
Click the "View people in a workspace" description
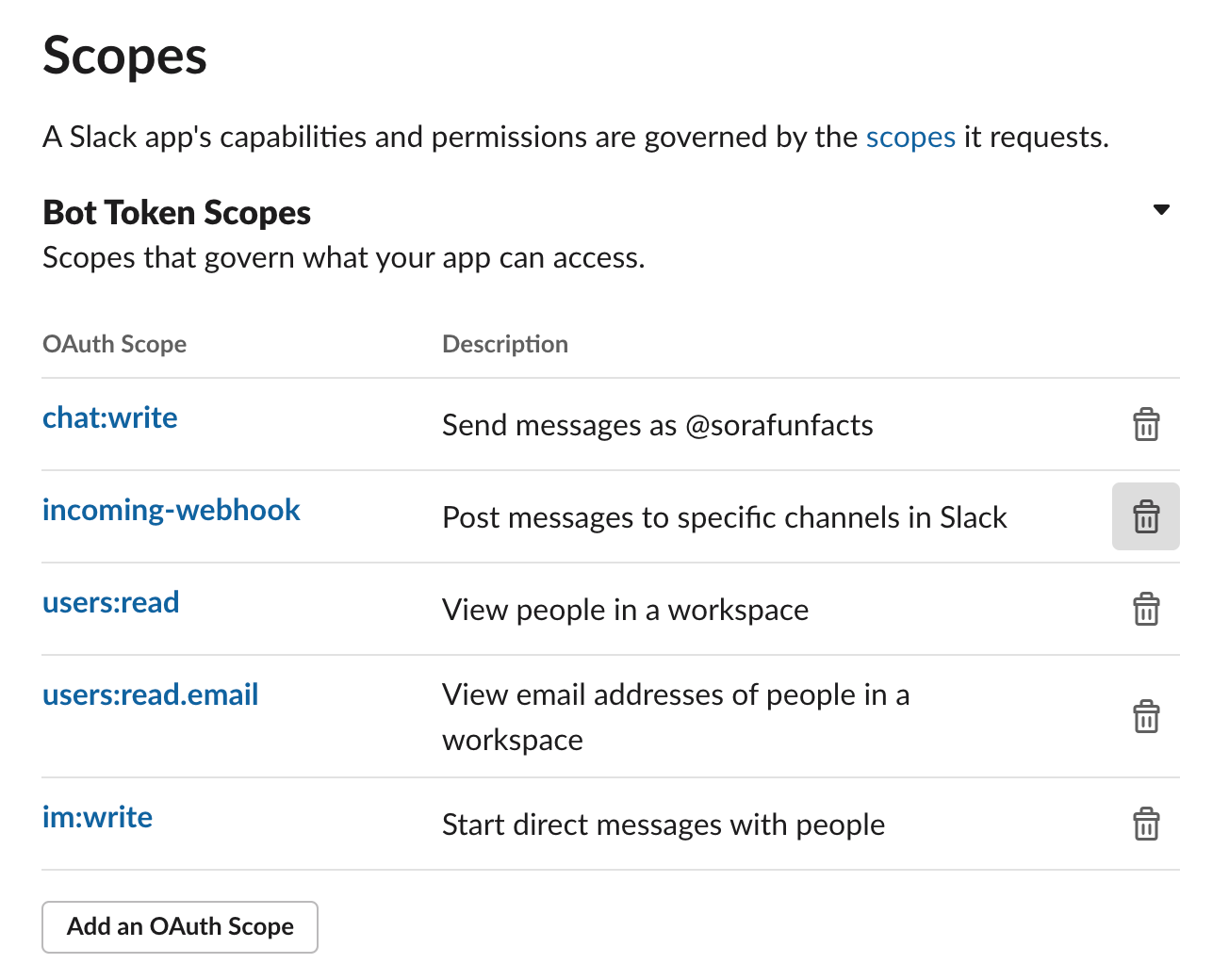(625, 610)
